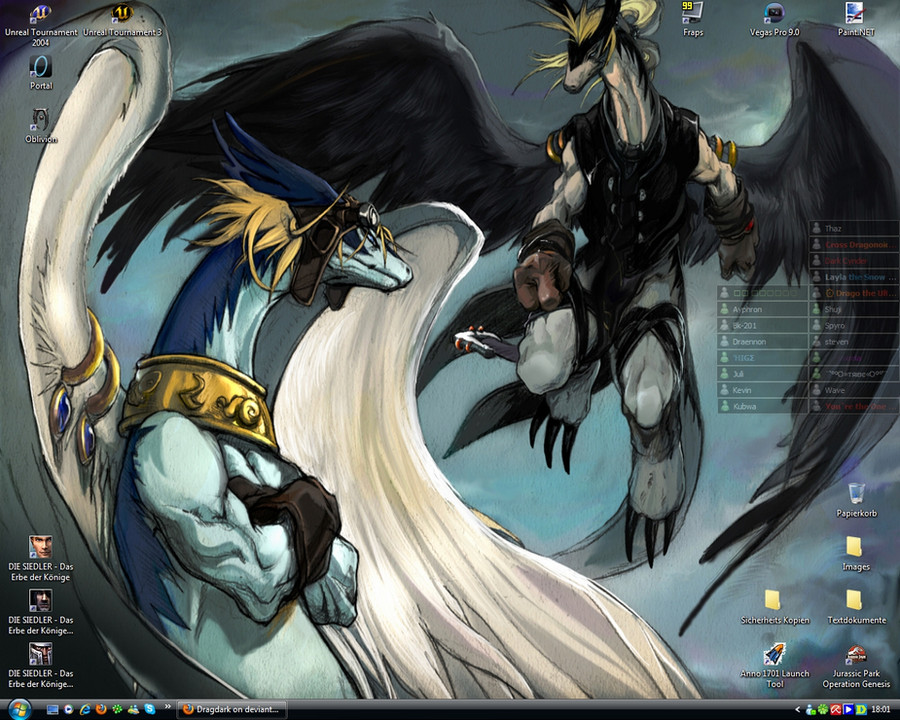900x720 pixels.
Task: Select the Oblivion desktop shortcut
Action: [x=41, y=126]
